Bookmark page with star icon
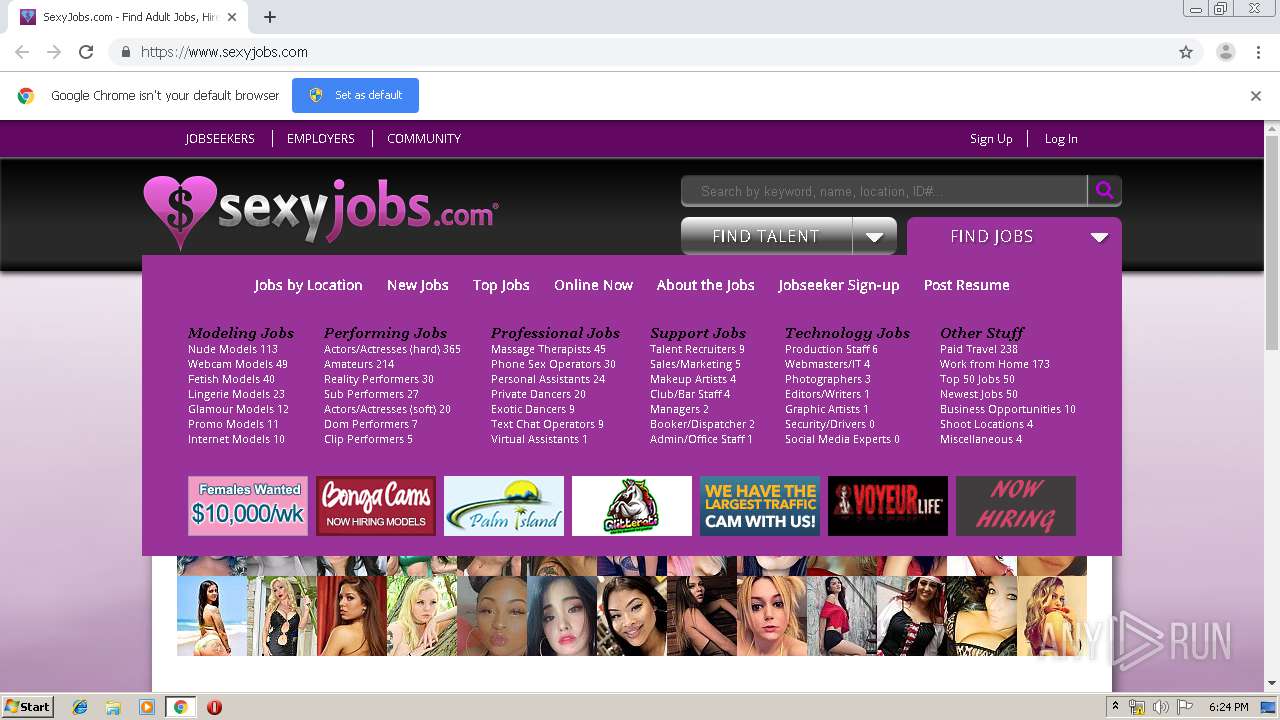The height and width of the screenshot is (720, 1280). pyautogui.click(x=1186, y=52)
